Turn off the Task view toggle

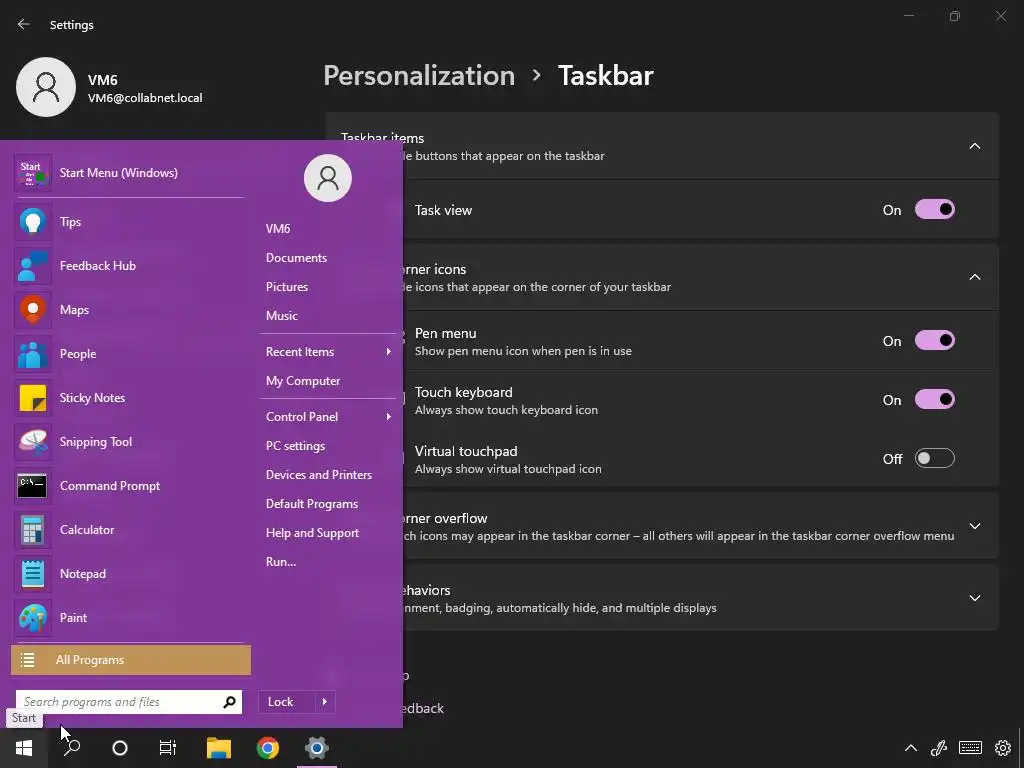(x=935, y=210)
